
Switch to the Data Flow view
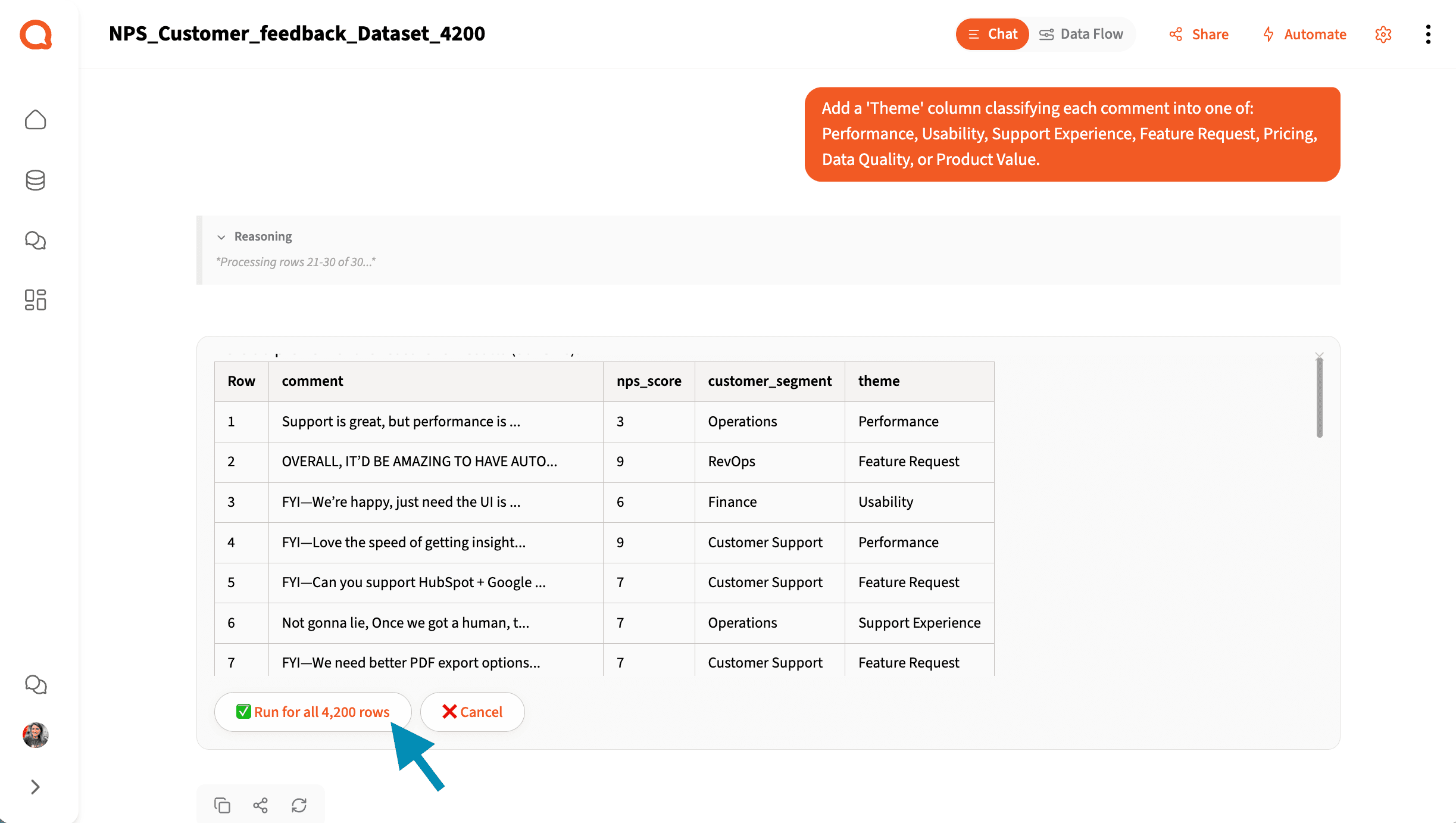[x=1082, y=33]
